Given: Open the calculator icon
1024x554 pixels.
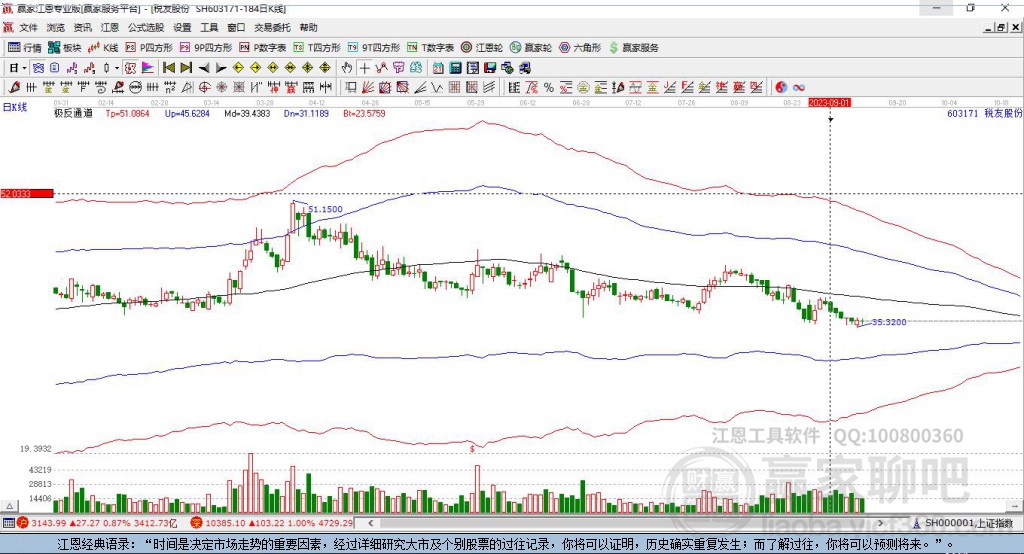Looking at the screenshot, I should (456, 68).
